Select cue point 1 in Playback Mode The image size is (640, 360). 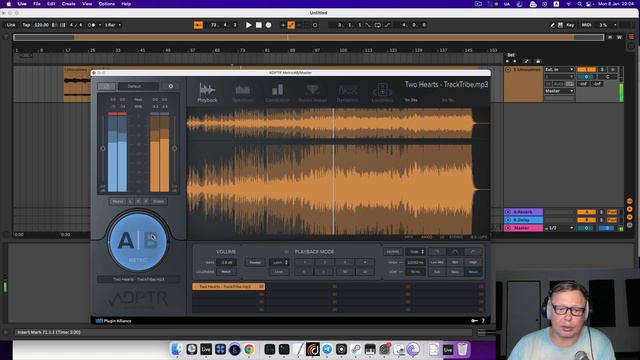[x=304, y=262]
